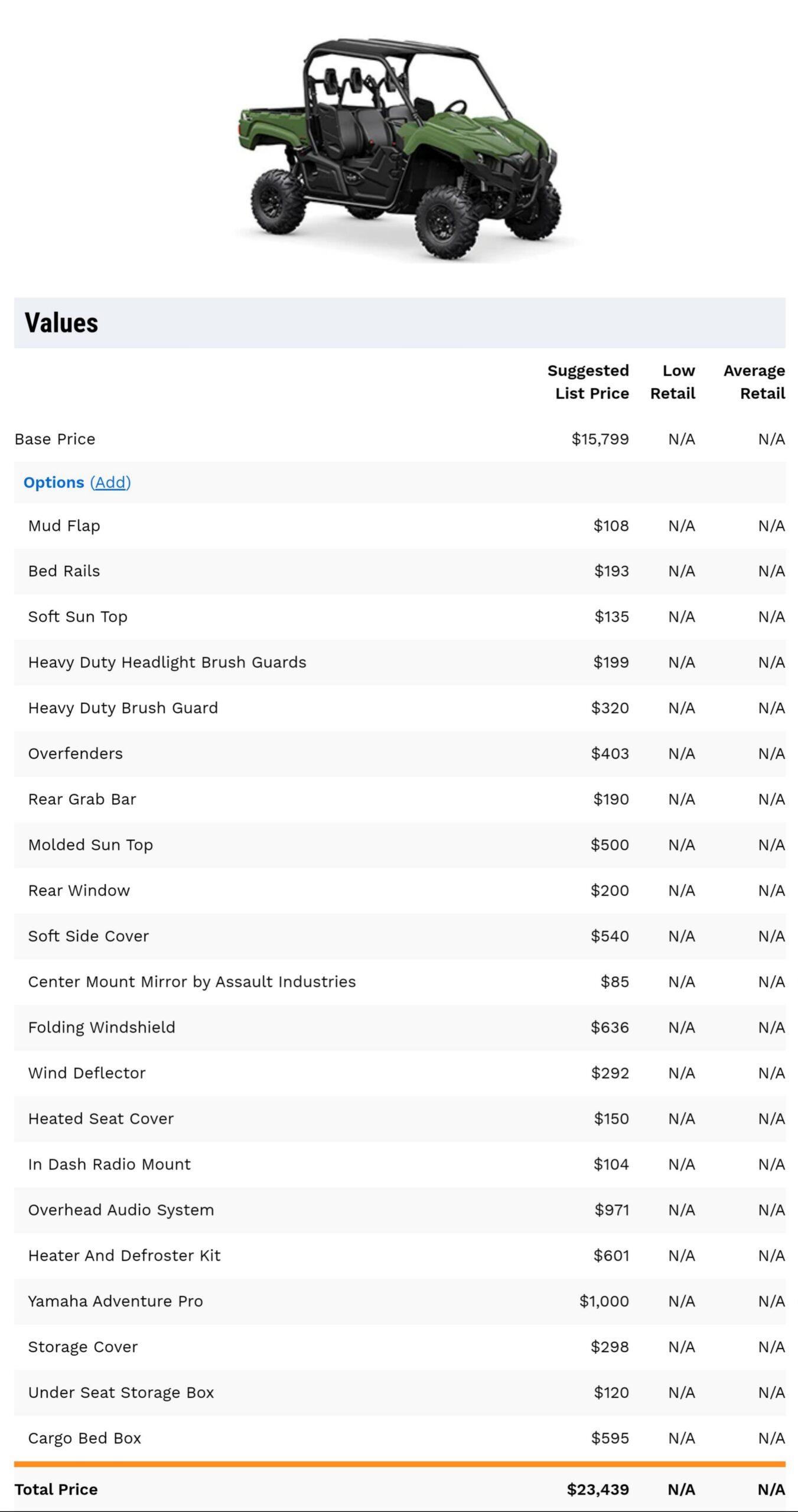Click the Molded Sun Top entry

point(90,845)
